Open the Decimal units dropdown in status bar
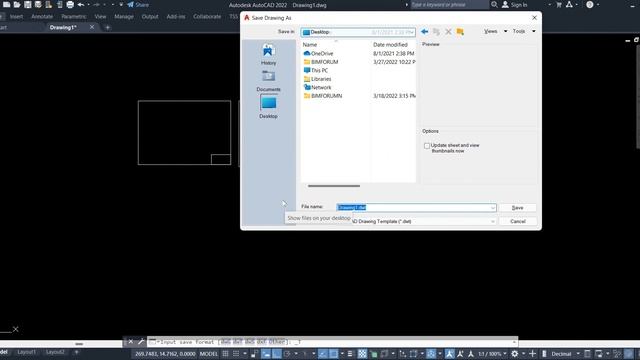This screenshot has height=360, width=640. [578, 354]
